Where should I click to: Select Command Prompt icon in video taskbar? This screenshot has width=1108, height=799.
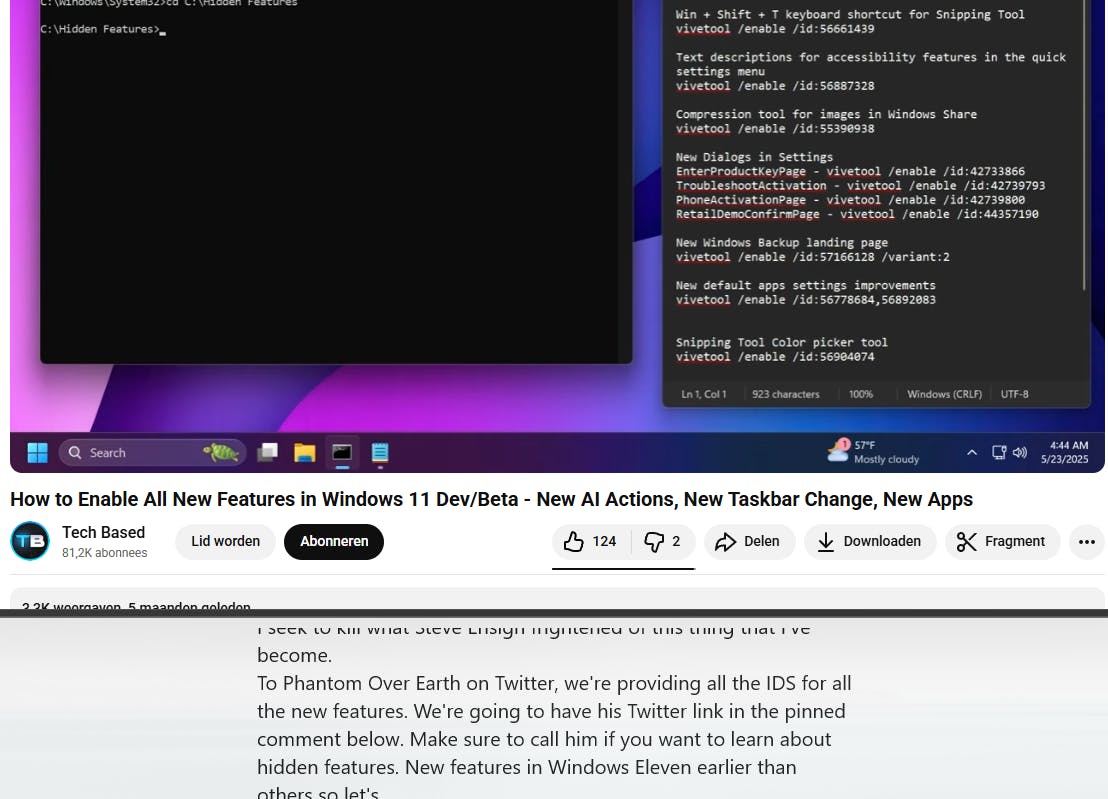pyautogui.click(x=342, y=452)
